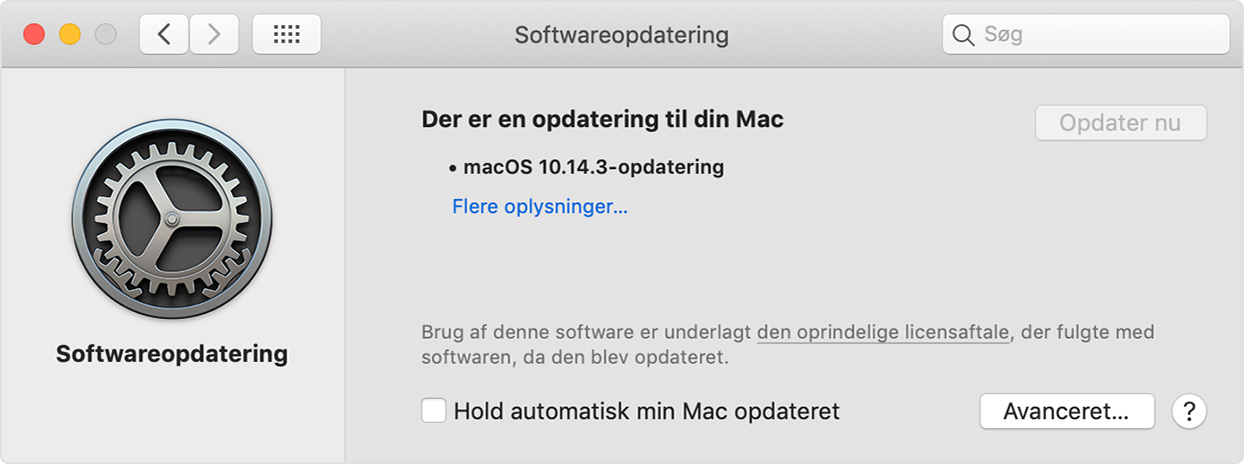The width and height of the screenshot is (1244, 464).
Task: Close the window with the red button
Action: pyautogui.click(x=35, y=35)
